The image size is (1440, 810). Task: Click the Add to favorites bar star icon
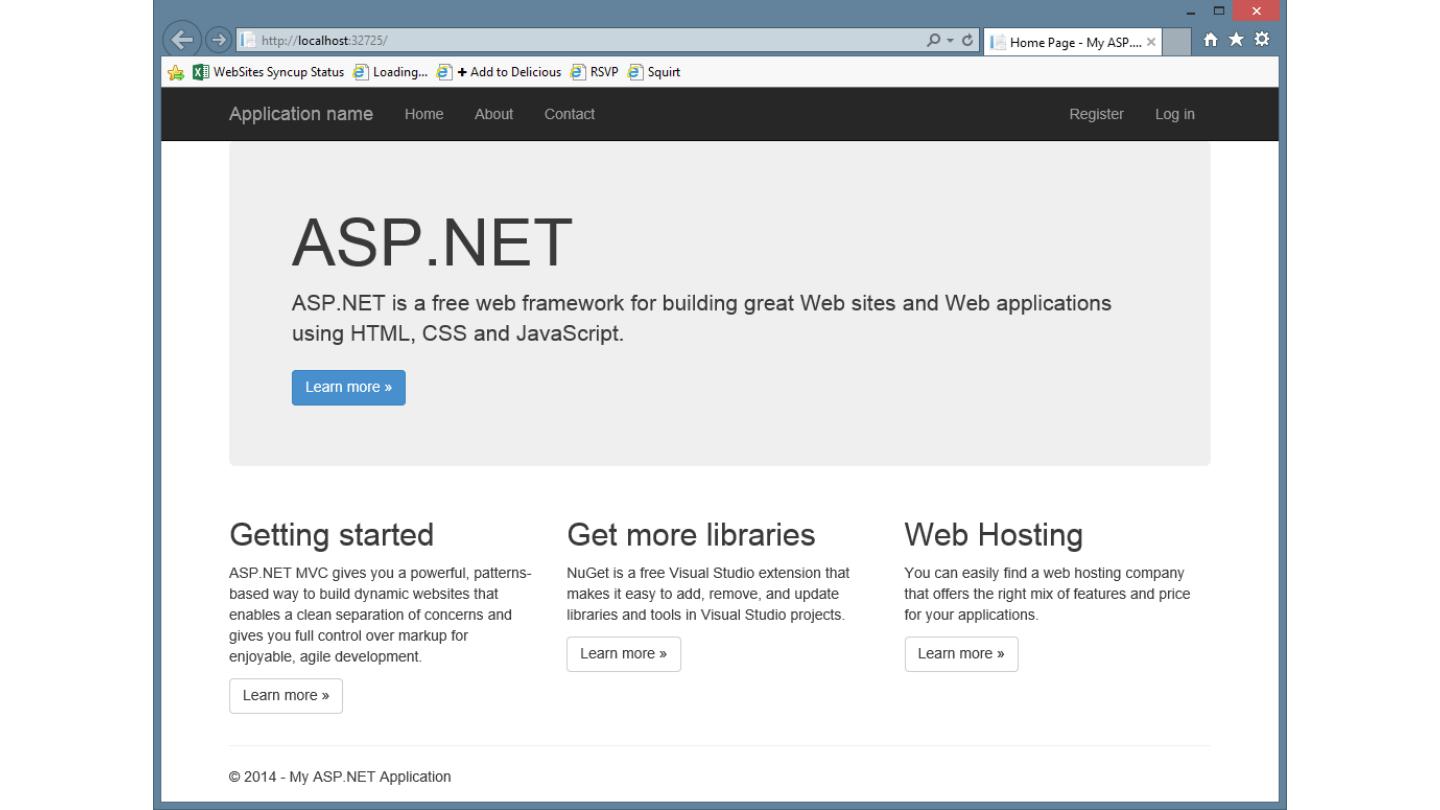coord(176,72)
